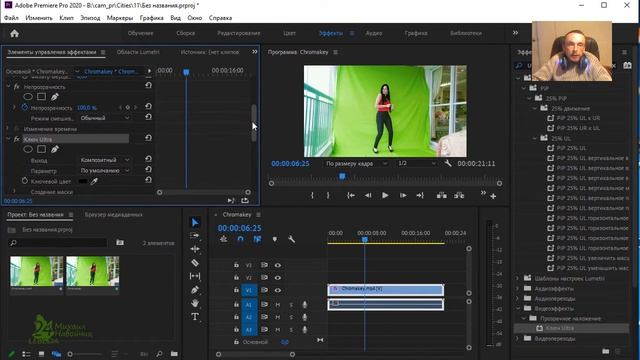Click Mark In button in Program monitor
Image resolution: width=640 pixels, height=360 pixels.
(x=312, y=196)
